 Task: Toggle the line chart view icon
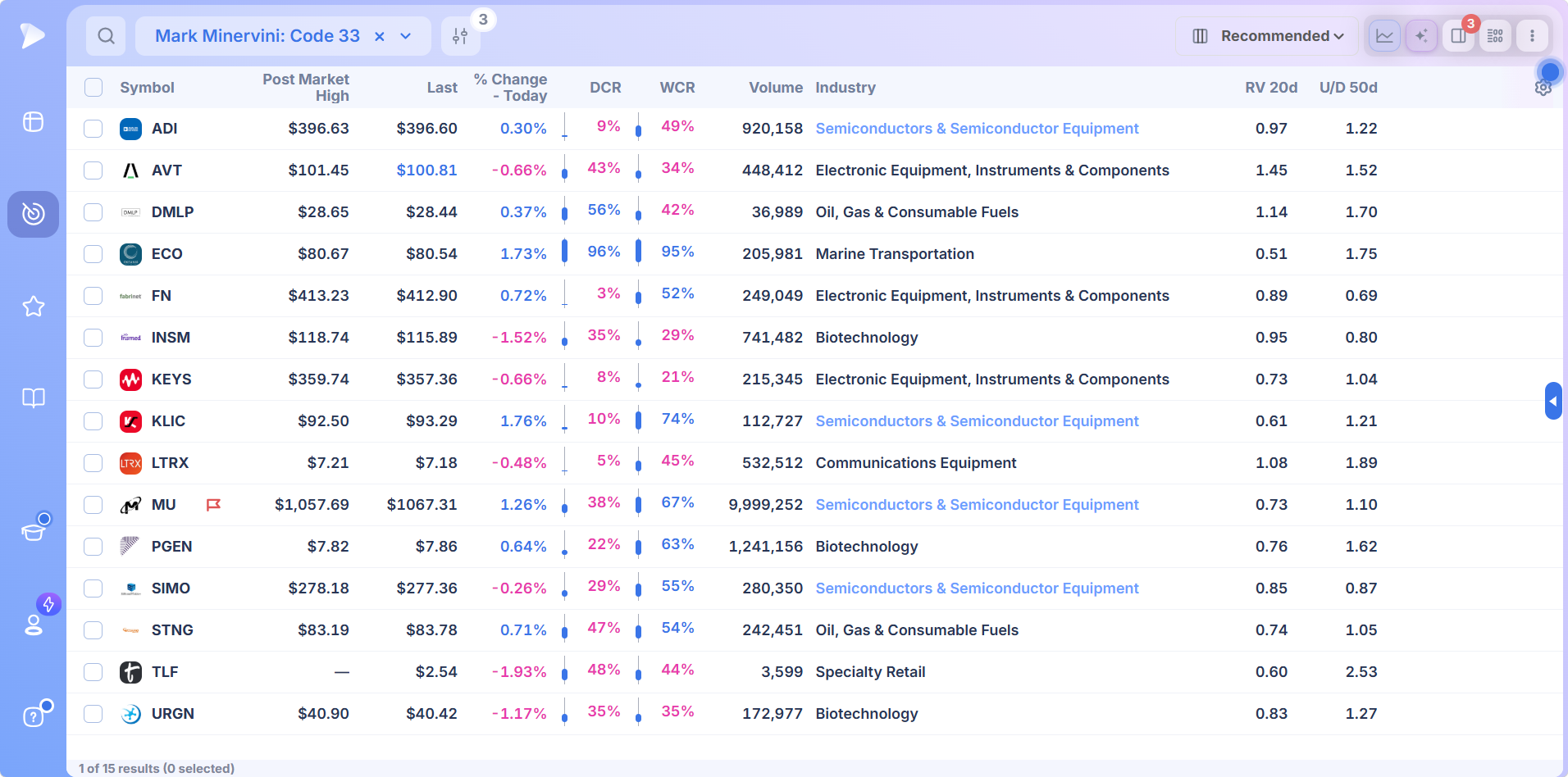1384,36
